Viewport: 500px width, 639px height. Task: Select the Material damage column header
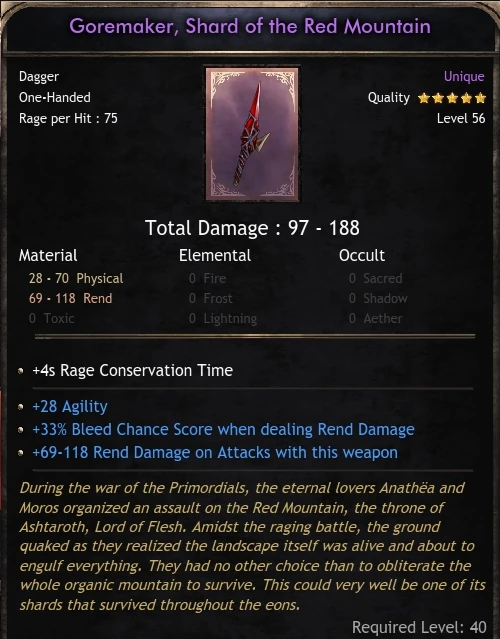pos(48,256)
